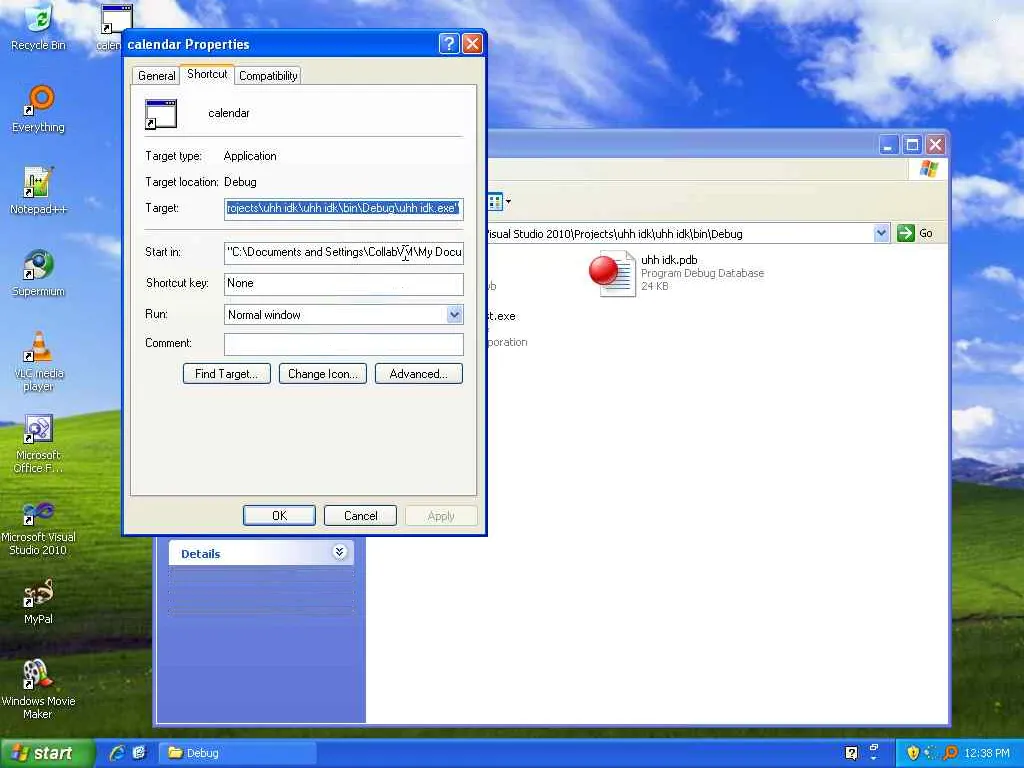Expand the Details panel chevron
This screenshot has width=1024, height=768.
point(340,552)
